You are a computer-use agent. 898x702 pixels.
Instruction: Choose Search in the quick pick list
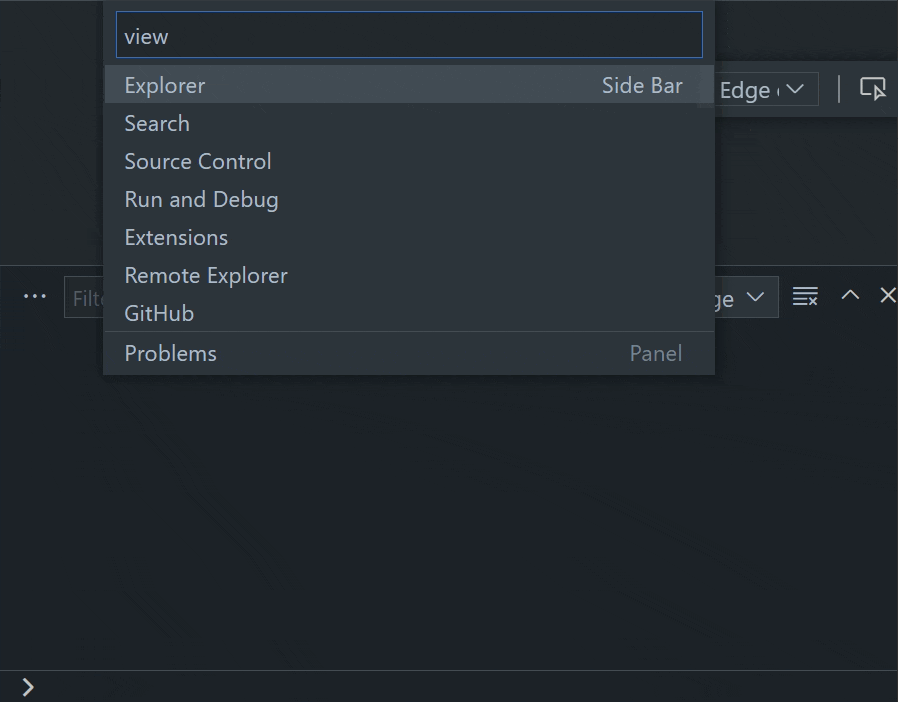tap(409, 124)
